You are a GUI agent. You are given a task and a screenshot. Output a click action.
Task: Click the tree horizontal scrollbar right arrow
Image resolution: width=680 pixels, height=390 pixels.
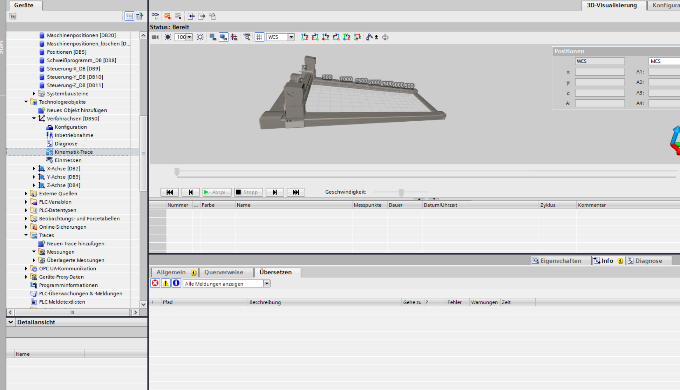click(135, 312)
